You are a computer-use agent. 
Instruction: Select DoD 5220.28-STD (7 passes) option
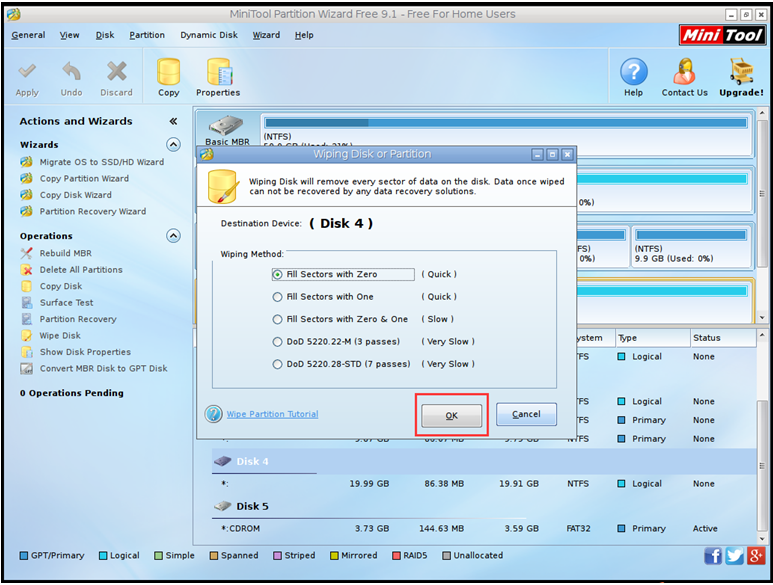pos(278,364)
